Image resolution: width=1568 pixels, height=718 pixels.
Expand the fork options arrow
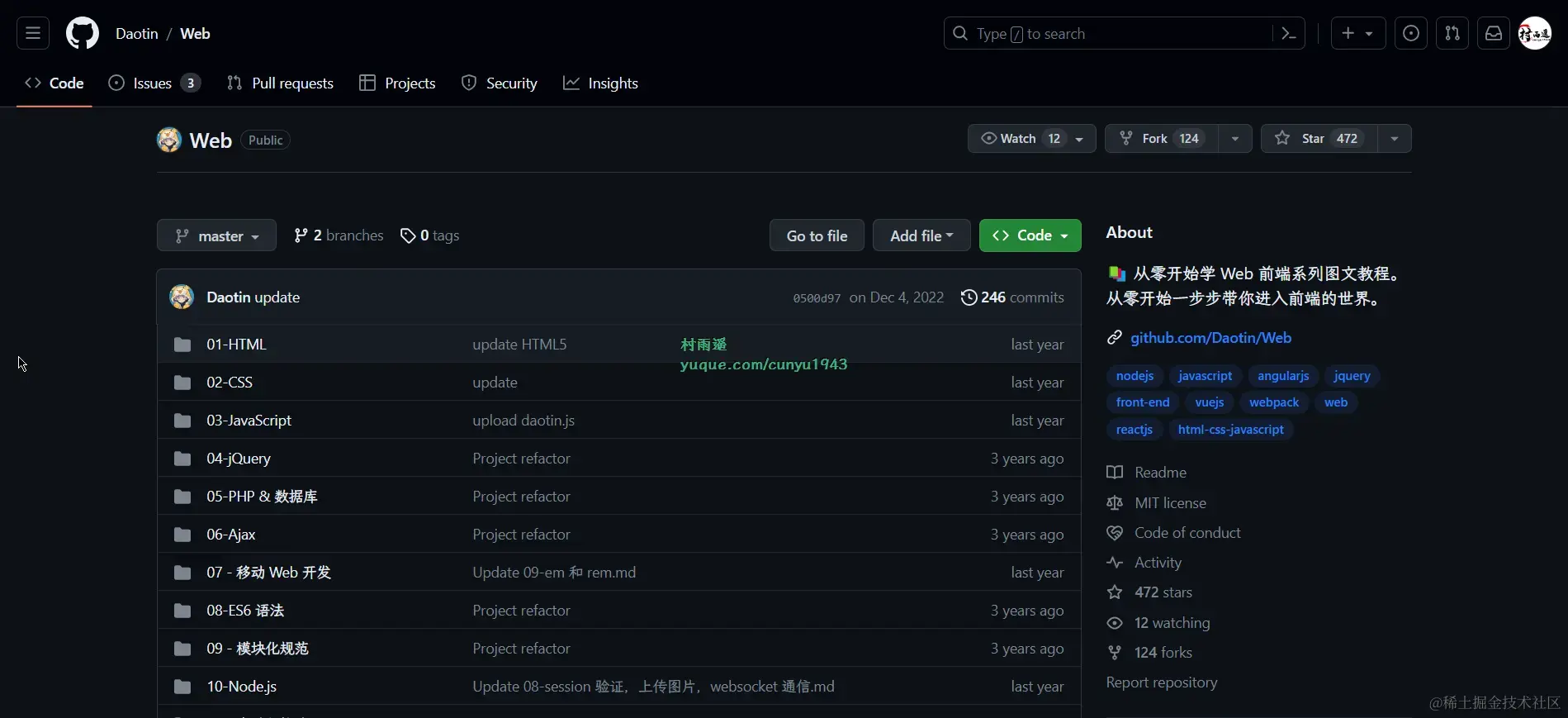pos(1234,139)
